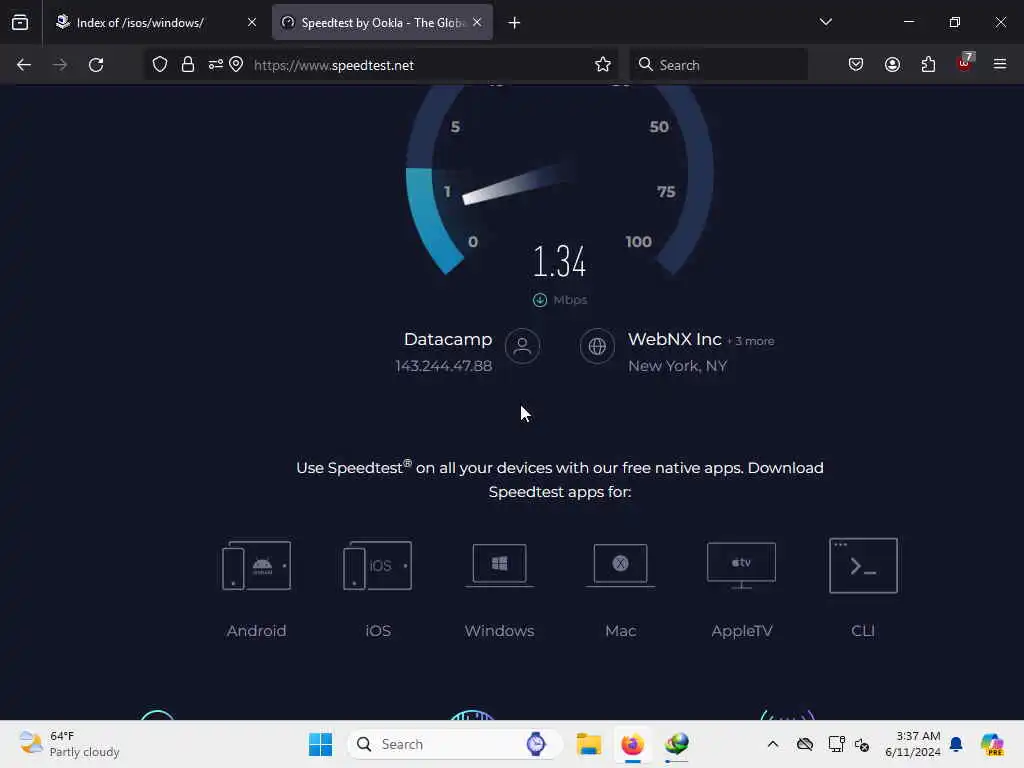Open the Windows Start menu
Screen dimensions: 1024x768
point(321,744)
